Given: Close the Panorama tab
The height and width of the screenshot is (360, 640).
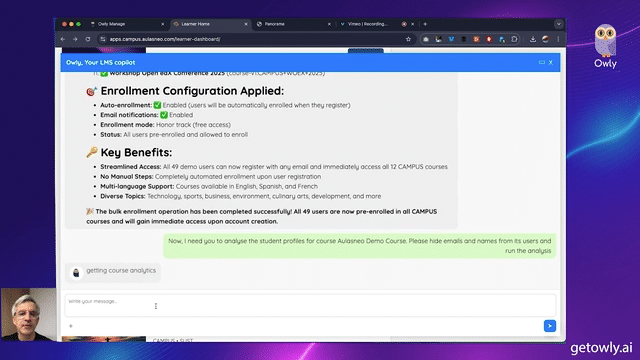Looking at the screenshot, I should (329, 24).
